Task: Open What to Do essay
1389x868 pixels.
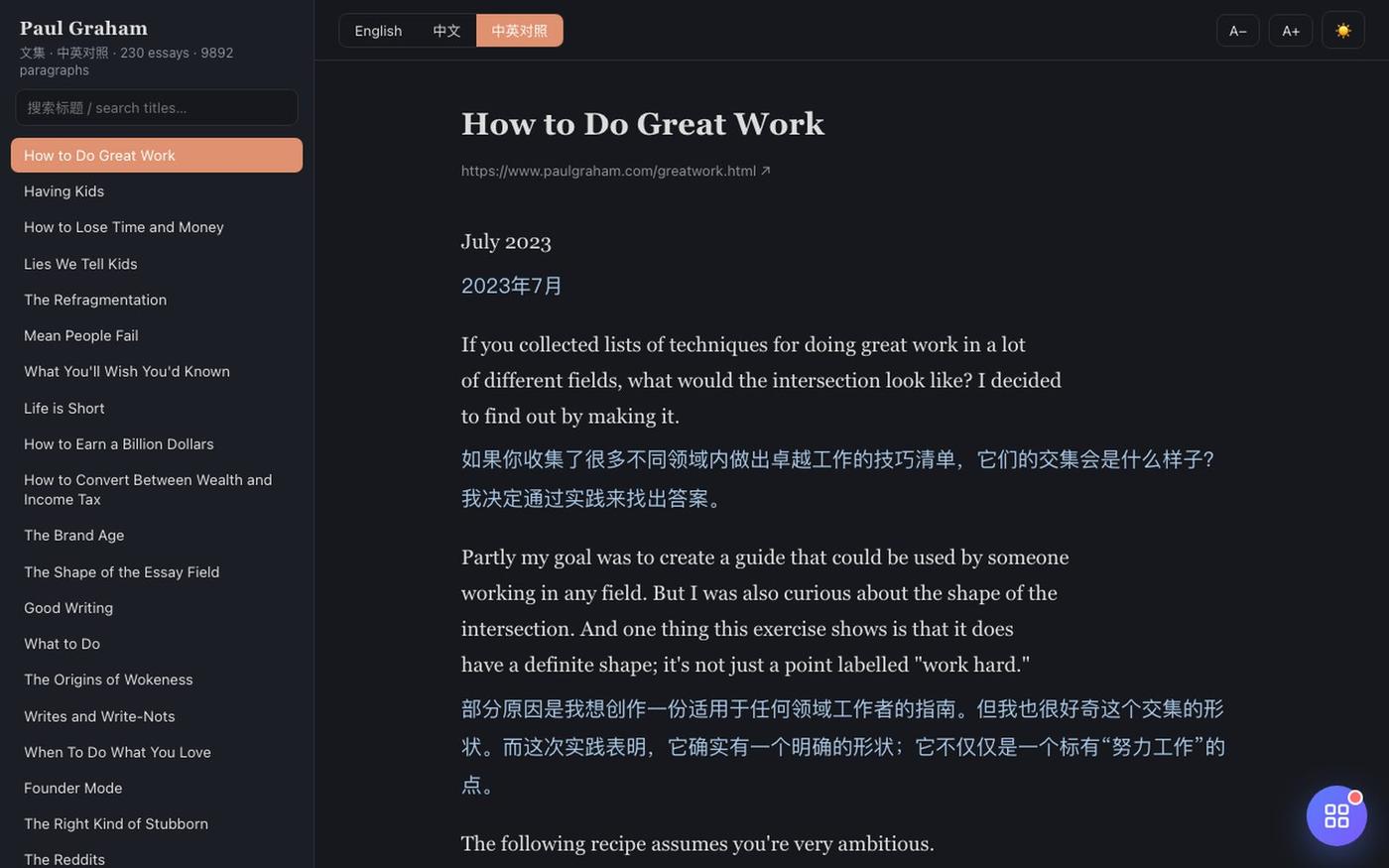Action: click(157, 644)
